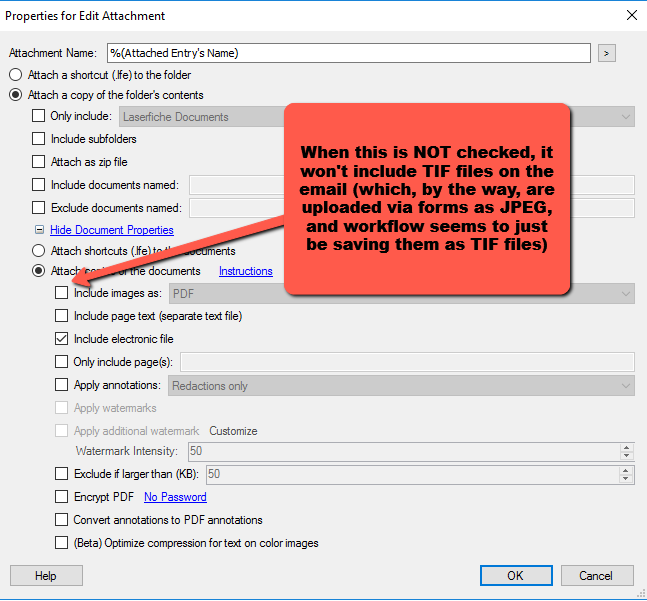Screen dimensions: 647x601
Task: Select Attach a shortcut (.lfe) to the folder
Action: coord(16,75)
